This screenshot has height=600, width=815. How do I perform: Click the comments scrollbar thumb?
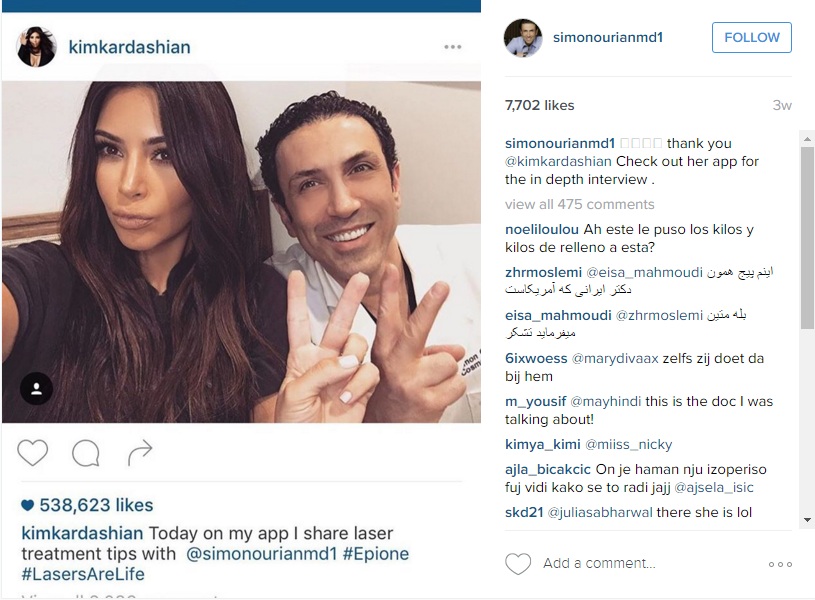[807, 238]
